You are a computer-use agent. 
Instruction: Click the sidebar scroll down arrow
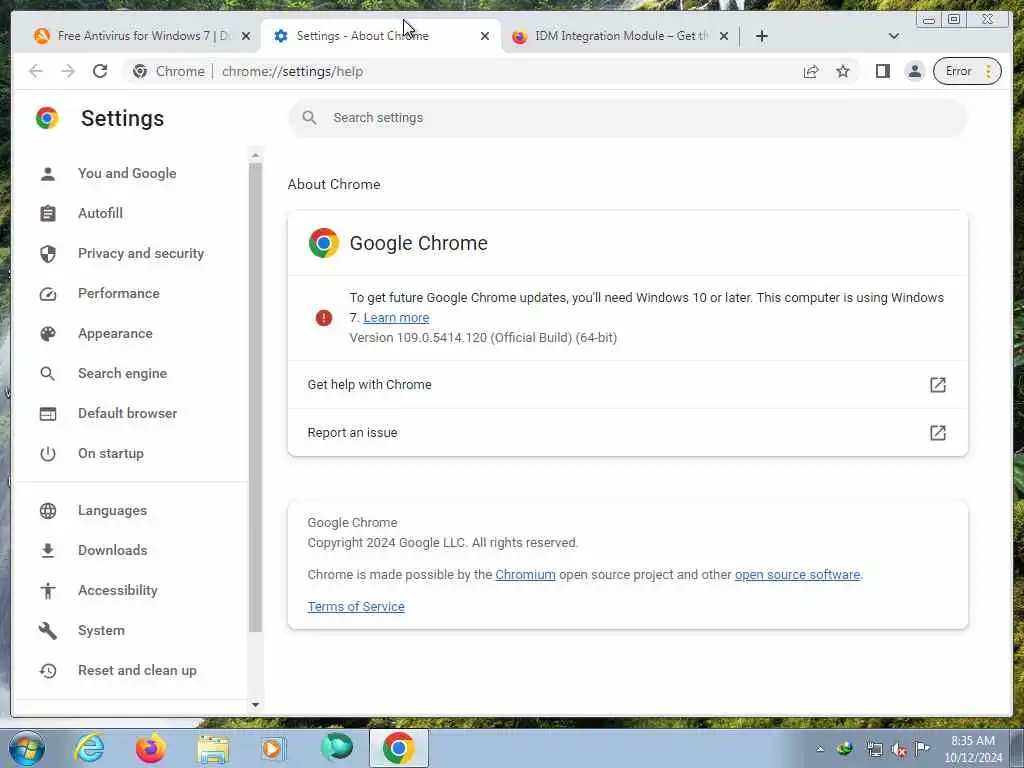255,705
